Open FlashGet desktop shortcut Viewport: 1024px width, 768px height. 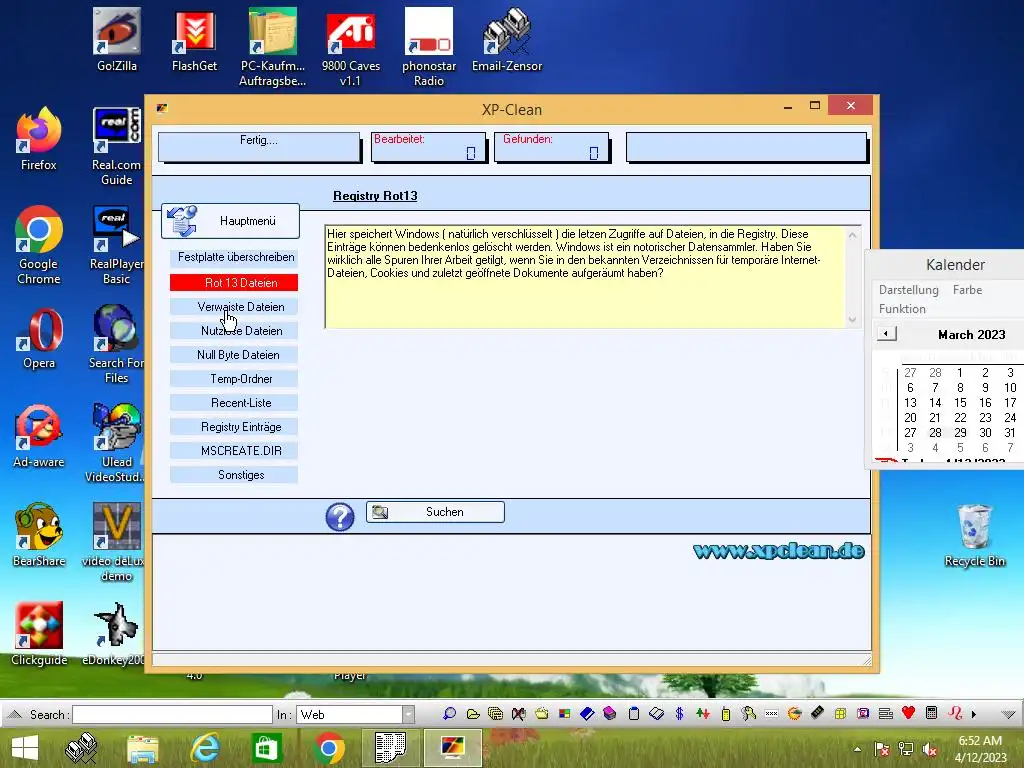coord(194,40)
